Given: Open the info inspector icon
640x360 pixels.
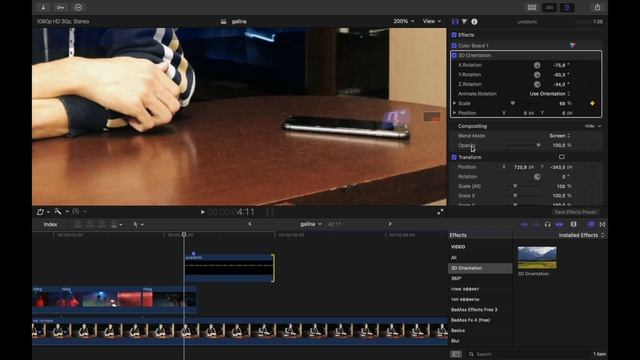Looking at the screenshot, I should [x=474, y=21].
